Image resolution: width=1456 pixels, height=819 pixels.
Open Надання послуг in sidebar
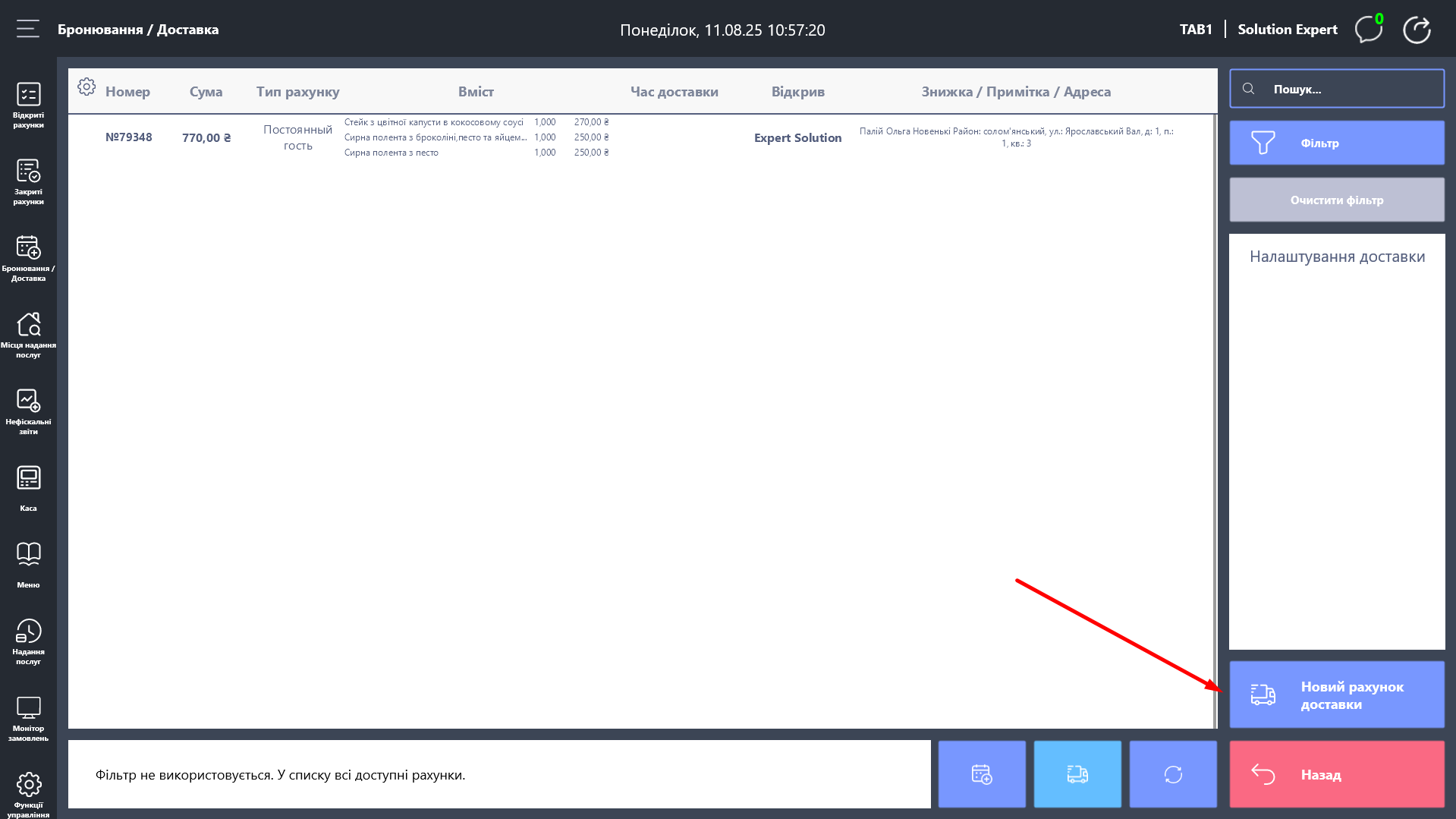(x=28, y=641)
